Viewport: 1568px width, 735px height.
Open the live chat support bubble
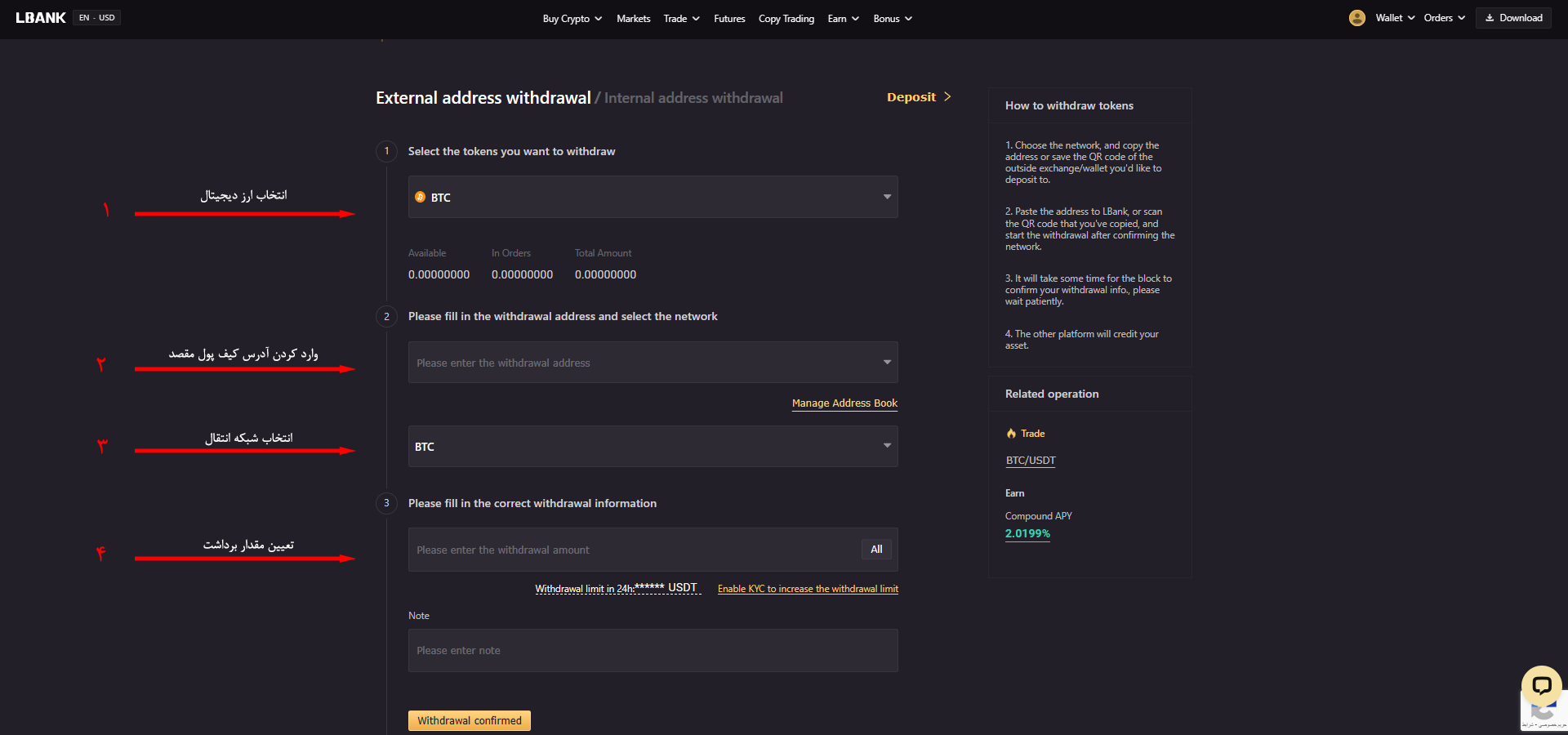pos(1541,685)
